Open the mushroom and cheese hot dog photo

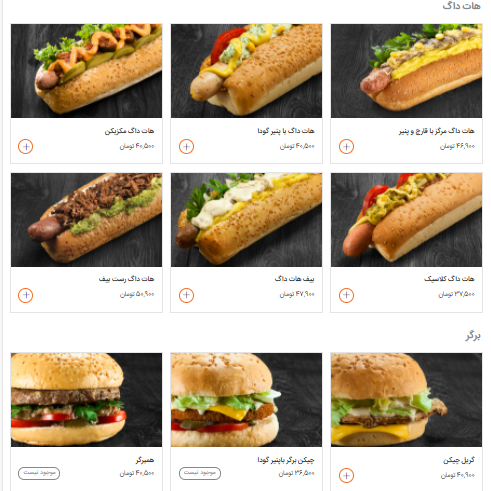tap(406, 71)
